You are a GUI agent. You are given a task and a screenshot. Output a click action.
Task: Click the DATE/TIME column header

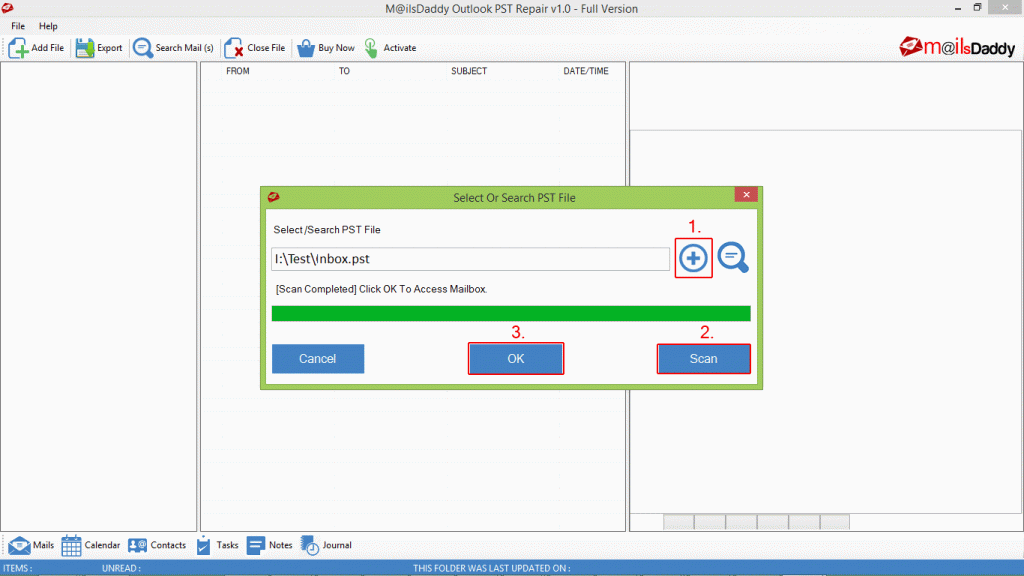[x=586, y=71]
